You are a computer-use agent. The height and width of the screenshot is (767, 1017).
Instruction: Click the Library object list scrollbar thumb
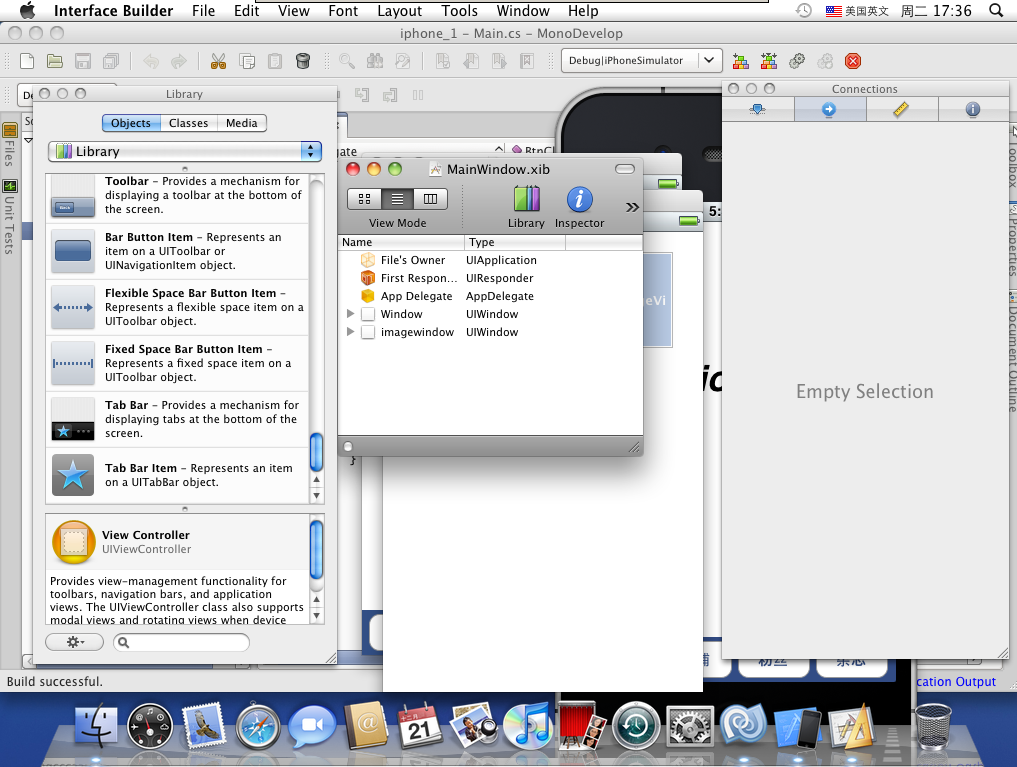coord(317,452)
